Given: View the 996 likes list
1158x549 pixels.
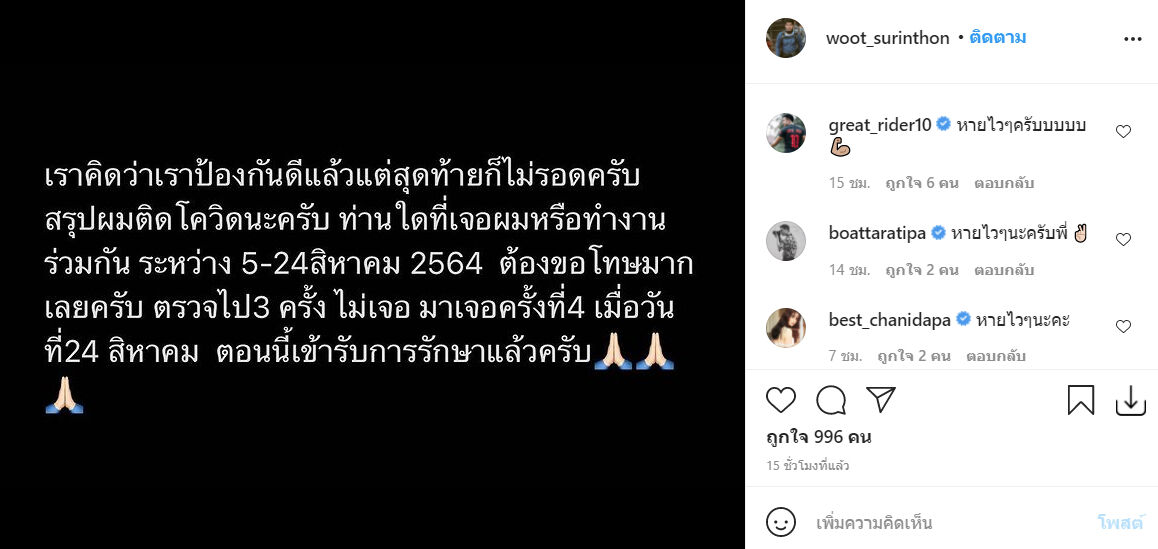Looking at the screenshot, I should point(819,437).
